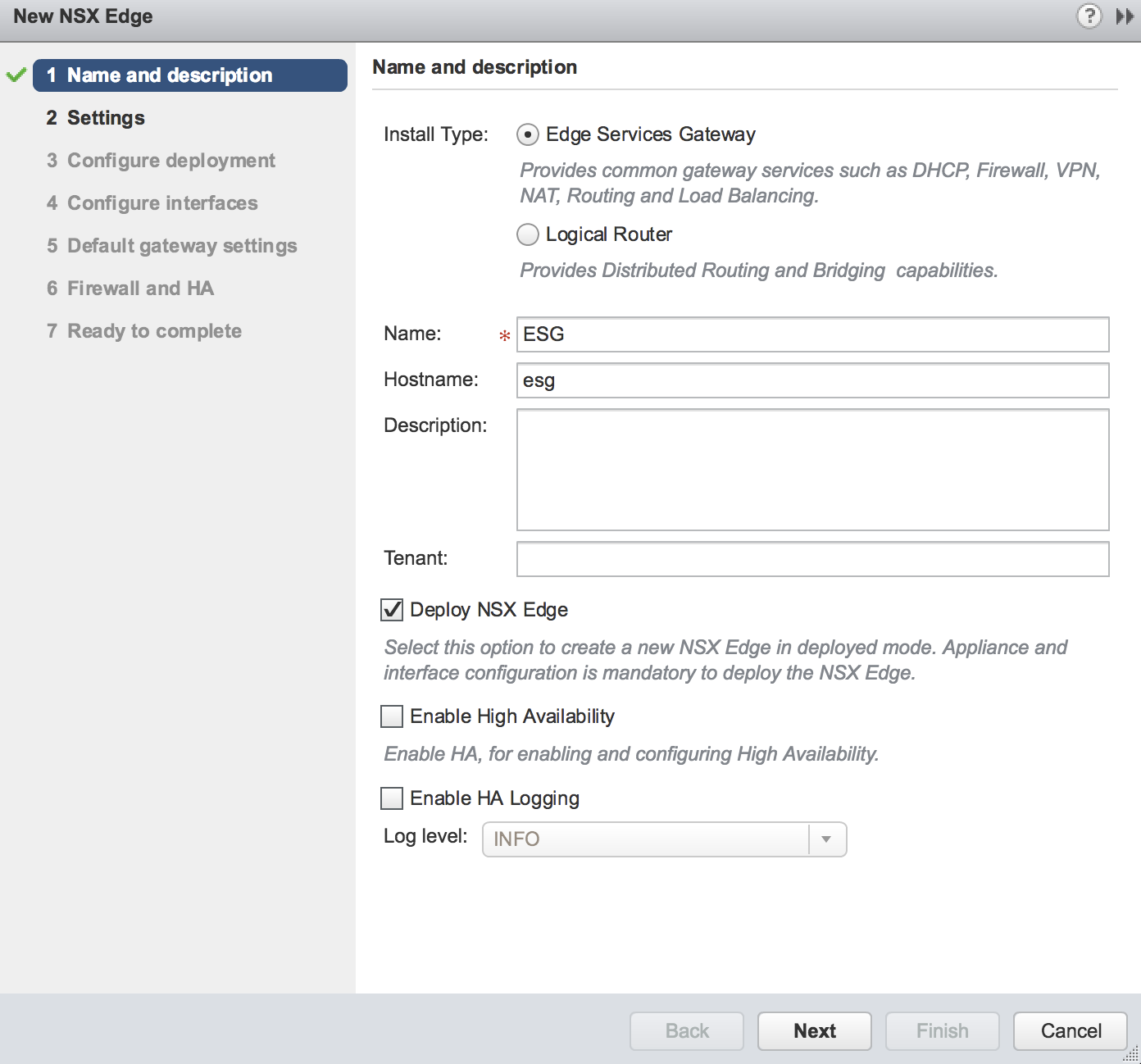Click the Logical Router description text
1141x1064 pixels.
(759, 271)
